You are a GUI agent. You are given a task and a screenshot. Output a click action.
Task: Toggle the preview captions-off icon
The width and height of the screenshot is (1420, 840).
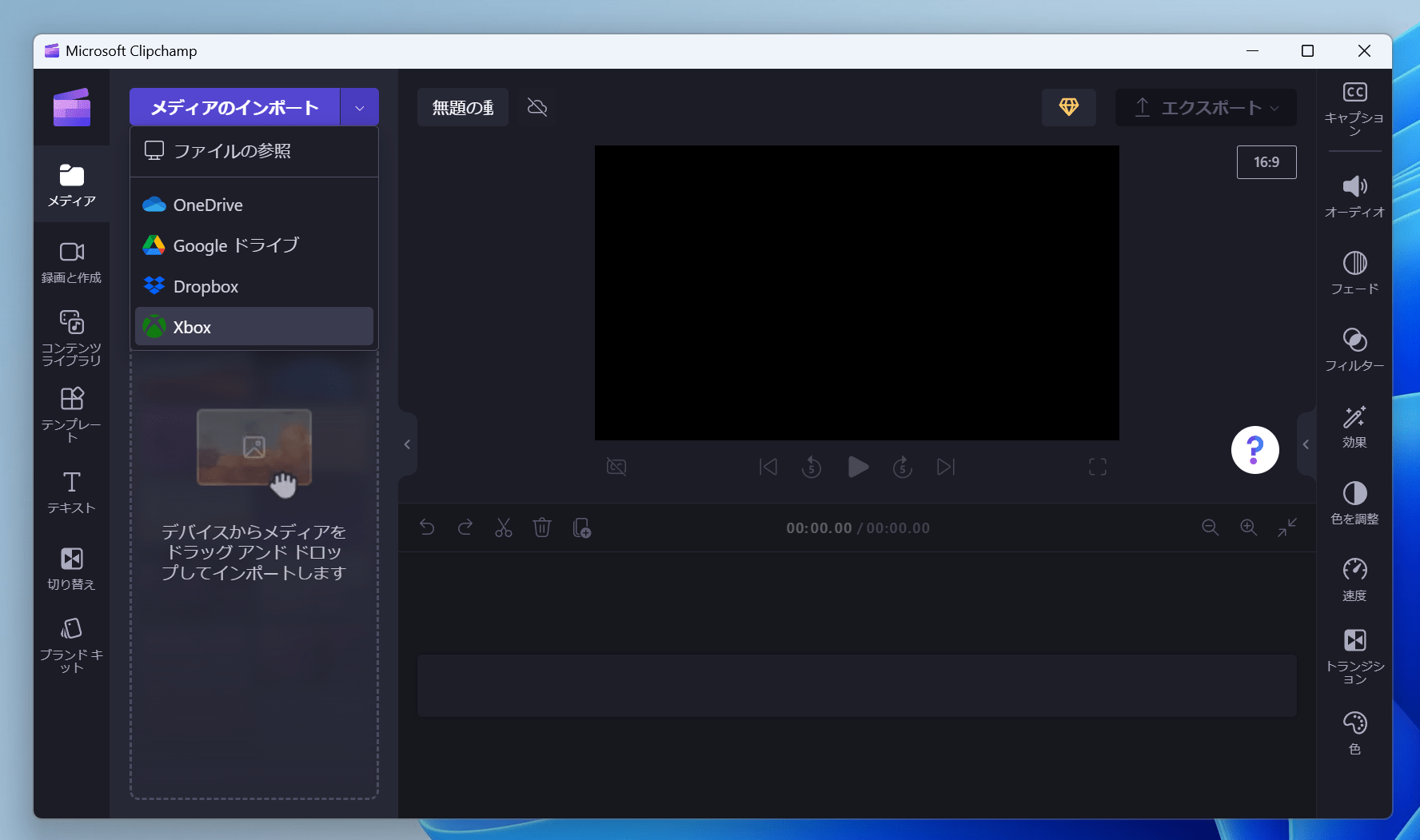pos(616,467)
